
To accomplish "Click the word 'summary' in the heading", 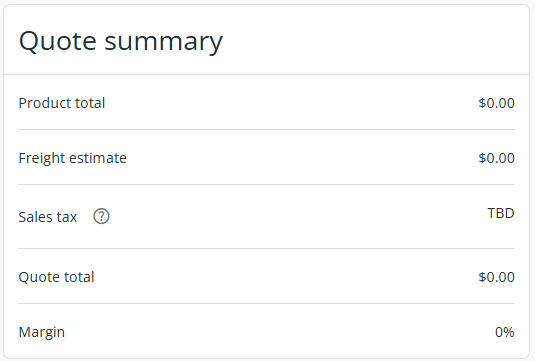I will [x=163, y=43].
